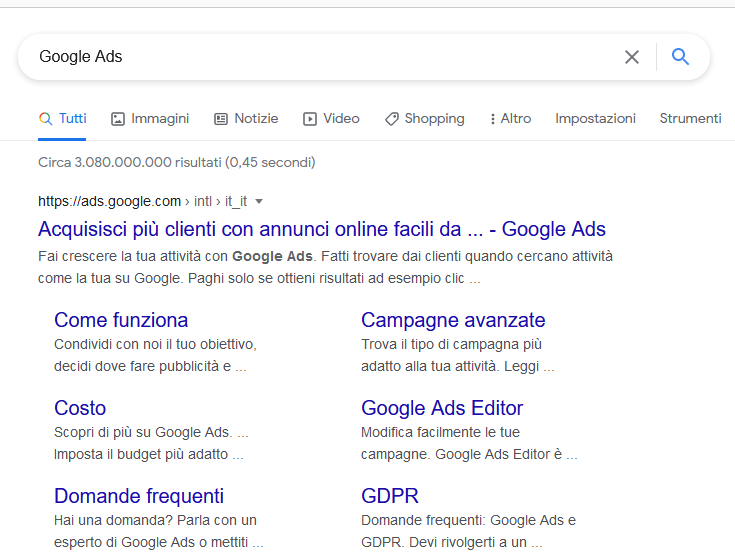Click text 'Hai una domanda? Parla con un'
Image resolution: width=735 pixels, height=557 pixels.
coord(155,520)
